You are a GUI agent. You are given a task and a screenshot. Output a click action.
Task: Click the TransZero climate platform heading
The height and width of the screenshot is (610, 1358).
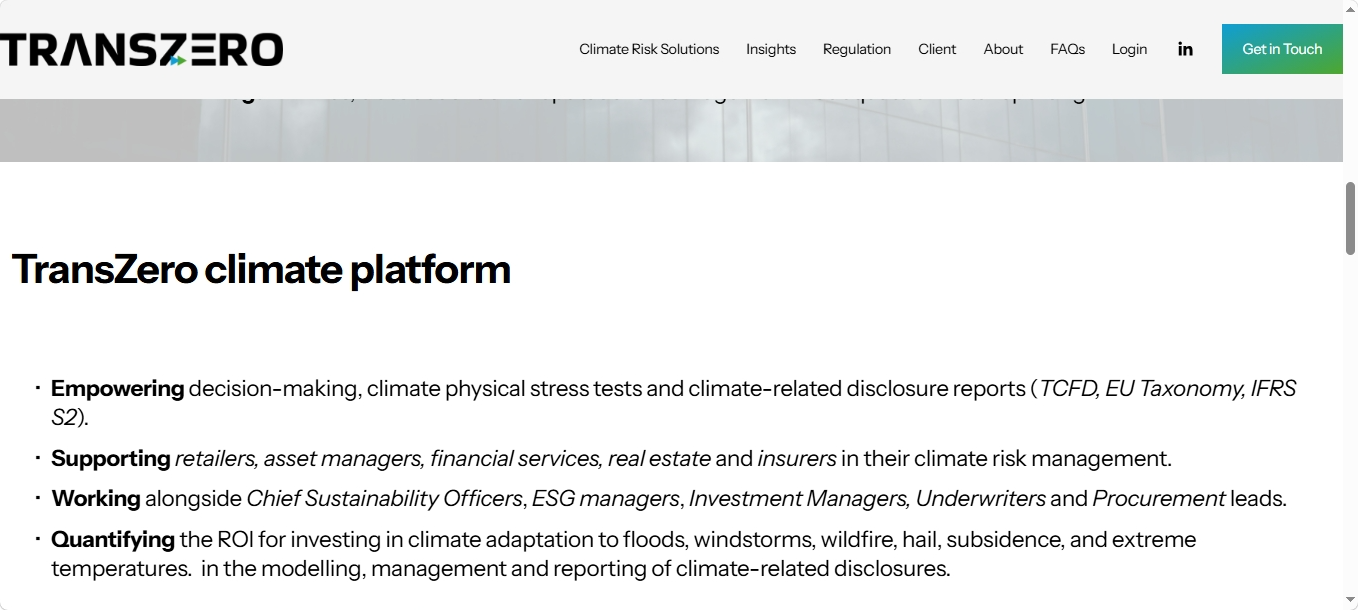point(261,269)
